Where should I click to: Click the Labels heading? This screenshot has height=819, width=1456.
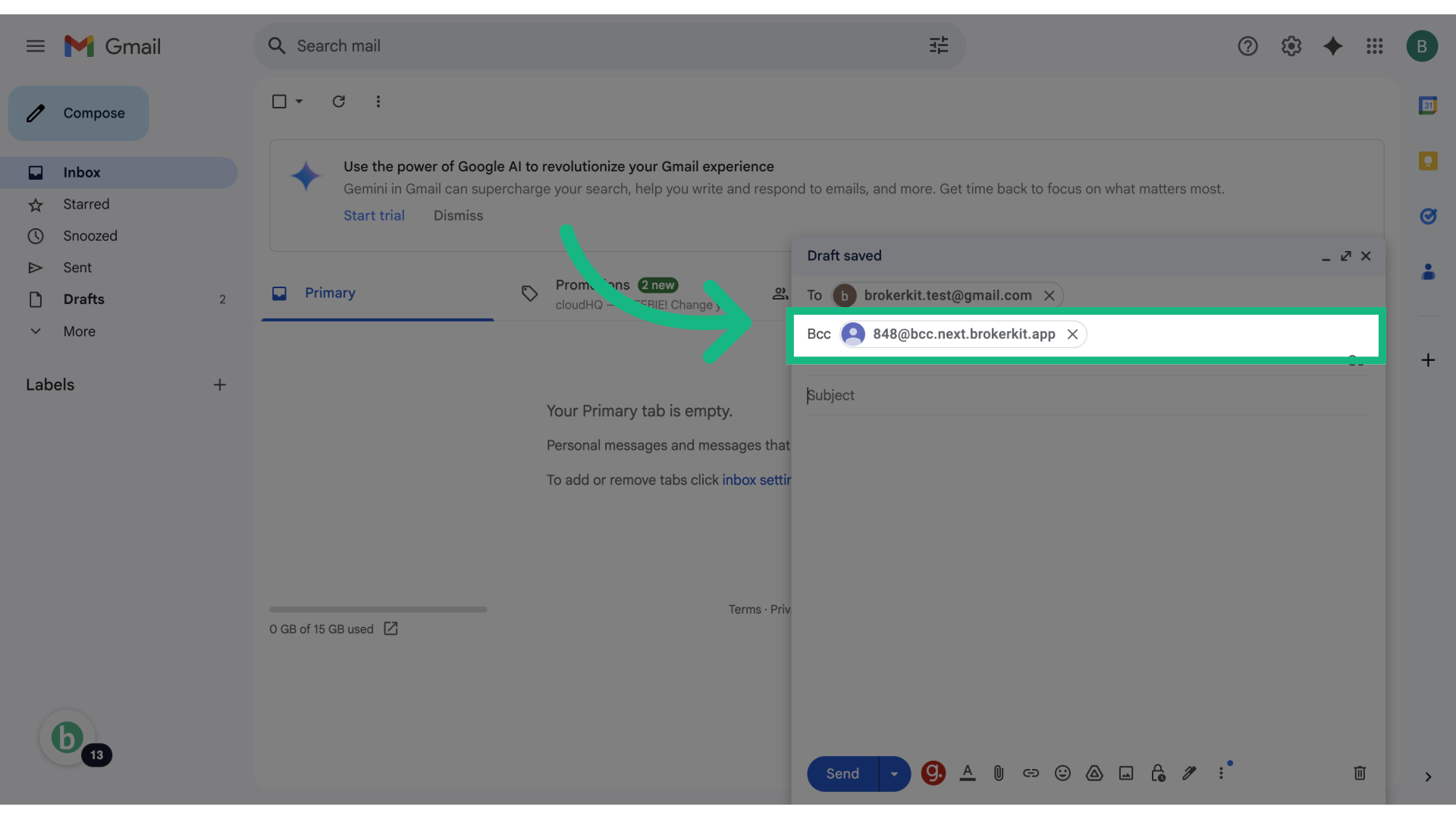pyautogui.click(x=50, y=385)
